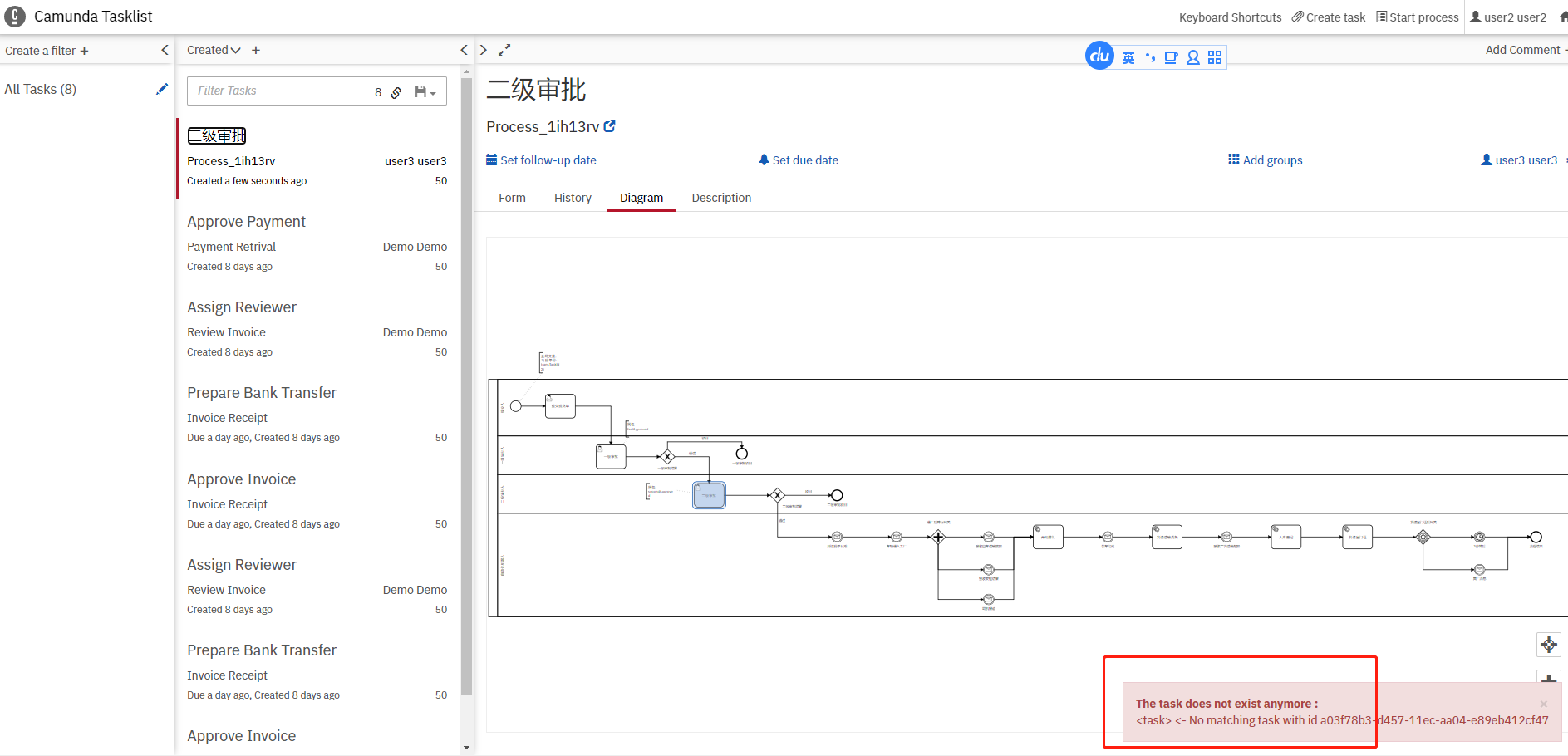1568x756 pixels.
Task: Click the cup icon in input method bar
Action: click(x=1171, y=57)
